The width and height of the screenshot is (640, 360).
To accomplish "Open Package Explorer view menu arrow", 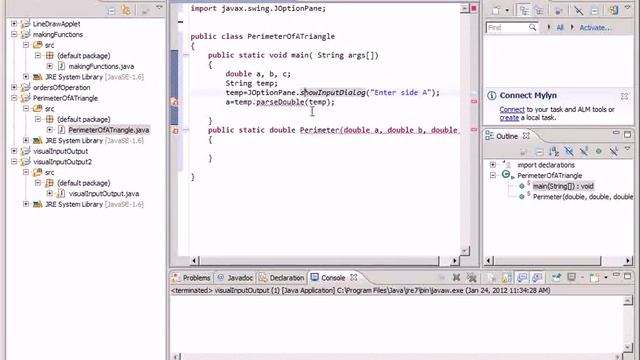I will tap(159, 8).
